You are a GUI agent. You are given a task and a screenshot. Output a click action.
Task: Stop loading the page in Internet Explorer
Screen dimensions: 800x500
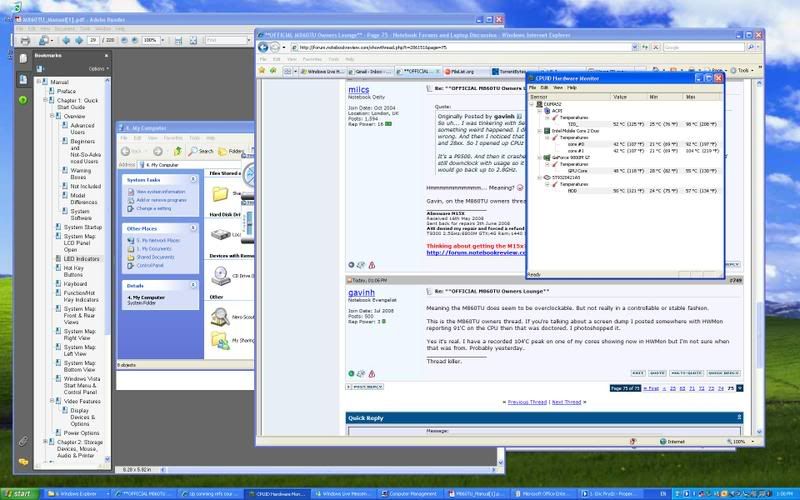(x=656, y=47)
